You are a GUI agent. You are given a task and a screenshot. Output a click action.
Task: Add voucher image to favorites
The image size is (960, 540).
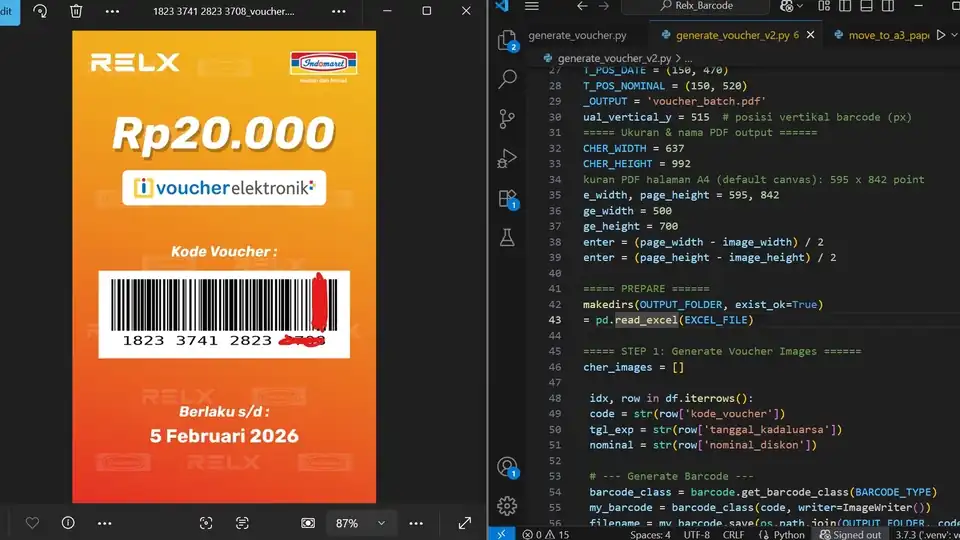point(32,523)
